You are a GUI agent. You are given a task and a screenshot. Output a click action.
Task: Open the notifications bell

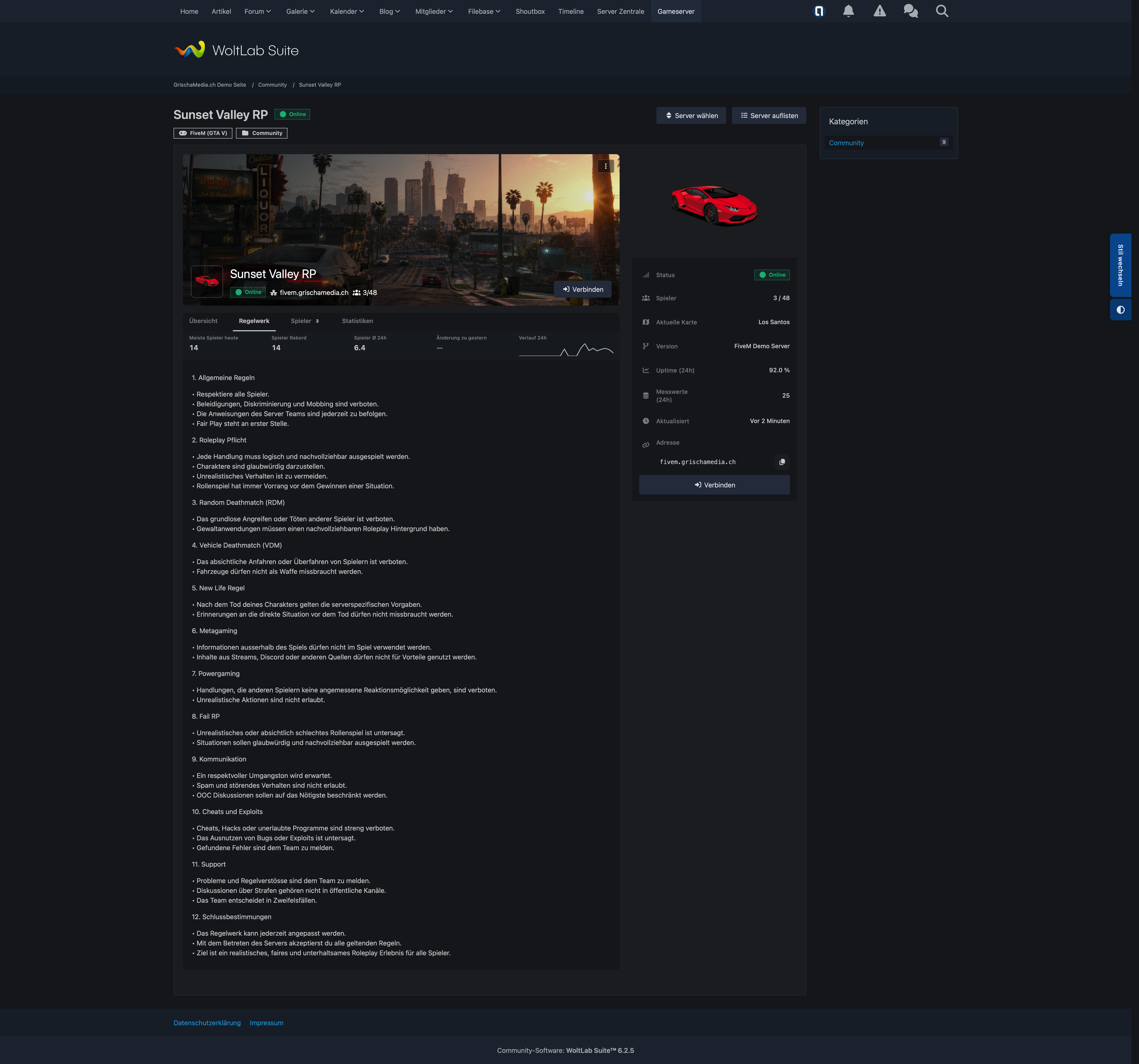coord(848,11)
